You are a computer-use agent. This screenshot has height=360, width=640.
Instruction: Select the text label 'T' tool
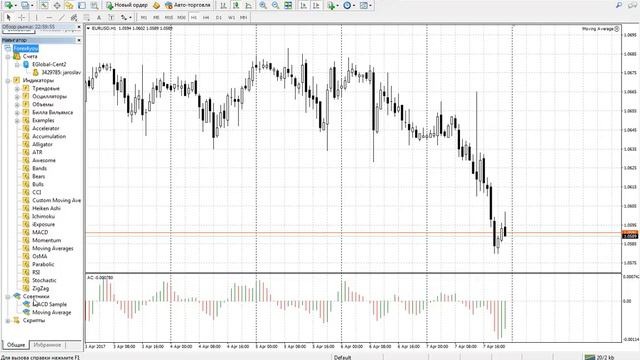pyautogui.click(x=111, y=18)
